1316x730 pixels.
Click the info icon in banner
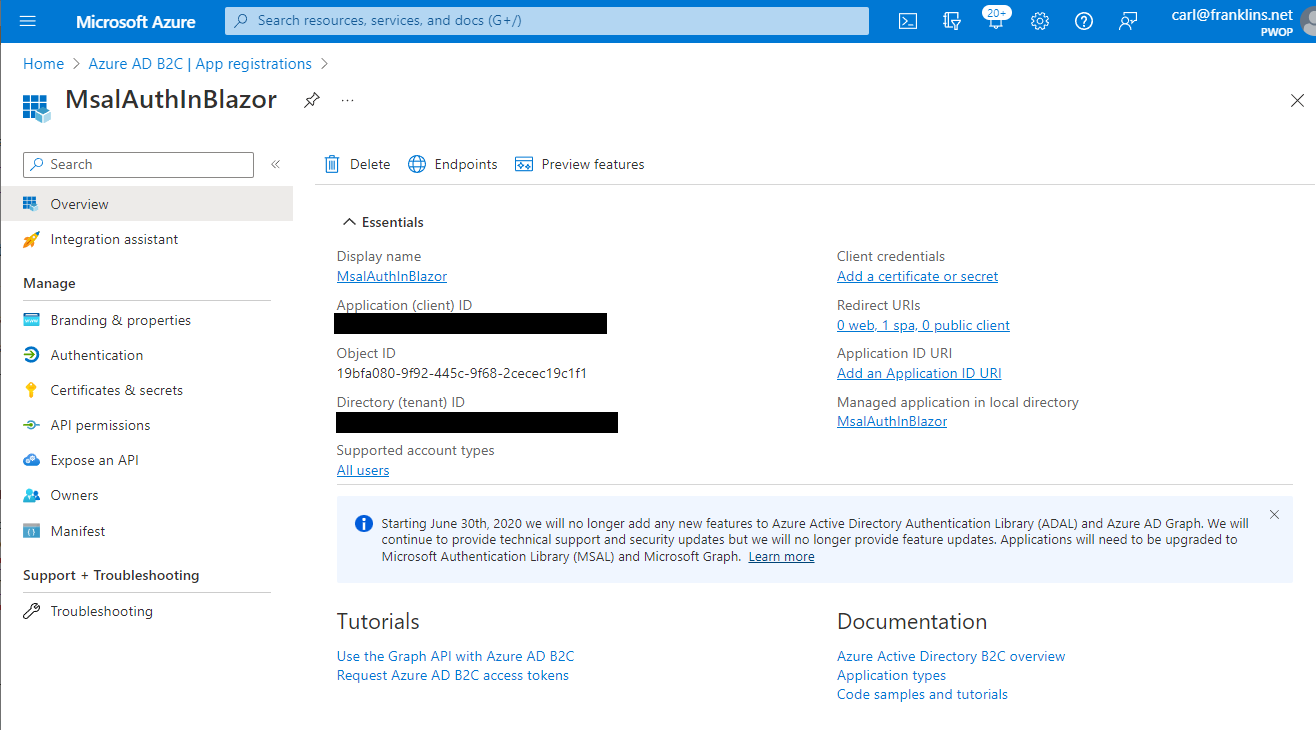pyautogui.click(x=363, y=524)
